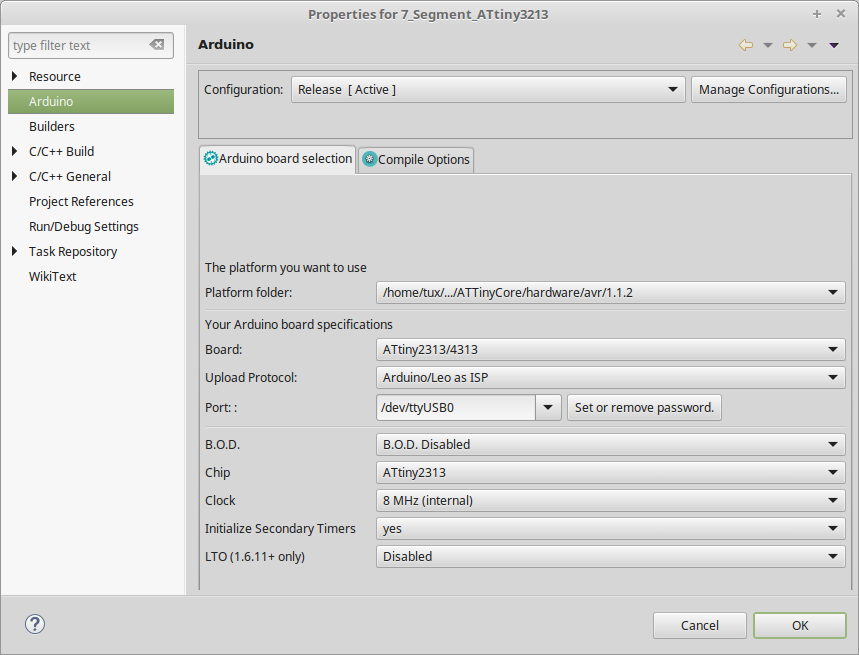
Task: Open the Clock dropdown set to 8 MHz
Action: [610, 500]
